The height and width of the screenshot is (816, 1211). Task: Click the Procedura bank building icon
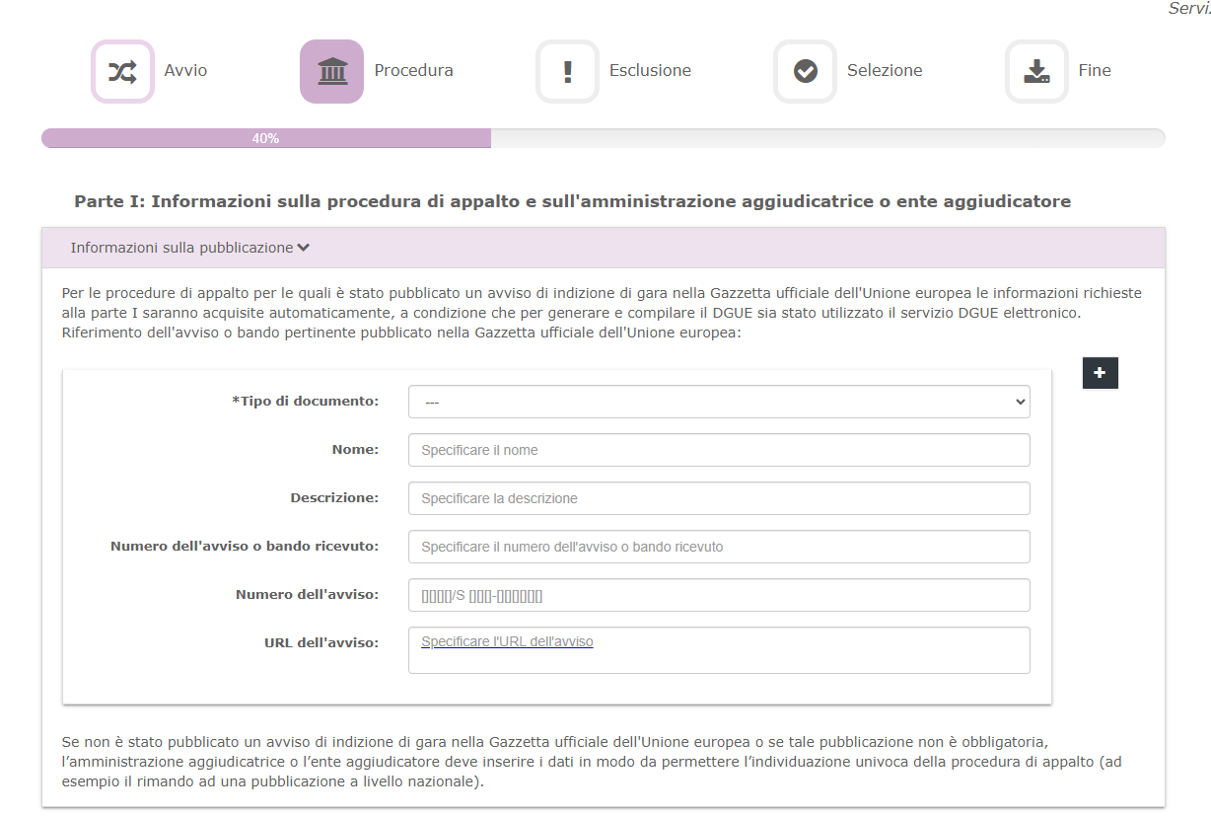(x=331, y=71)
